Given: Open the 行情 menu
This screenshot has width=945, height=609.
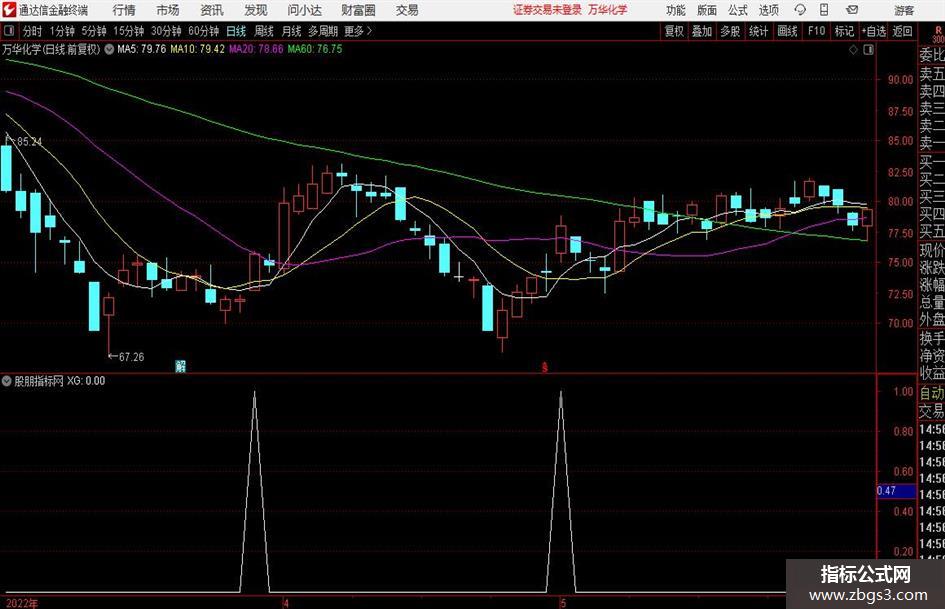Looking at the screenshot, I should [x=124, y=10].
